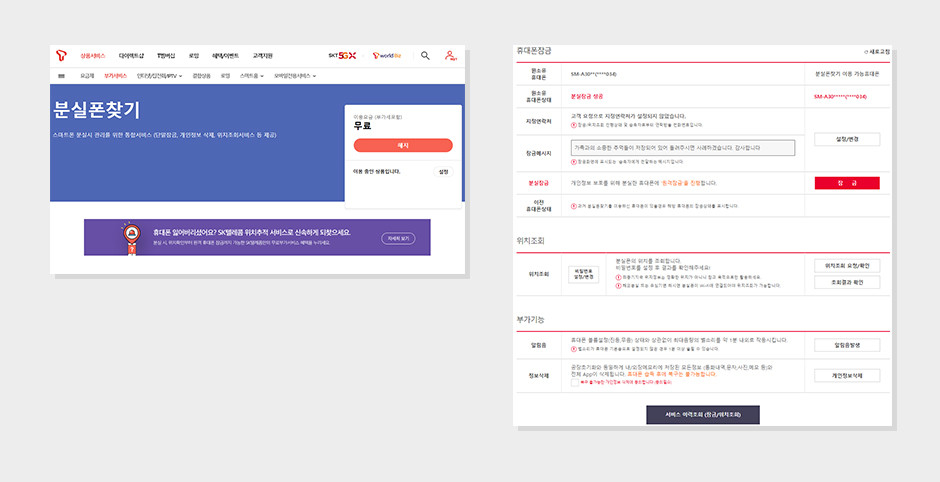The height and width of the screenshot is (482, 940).
Task: Check the 정보삭제 consent checkbox
Action: pos(575,381)
